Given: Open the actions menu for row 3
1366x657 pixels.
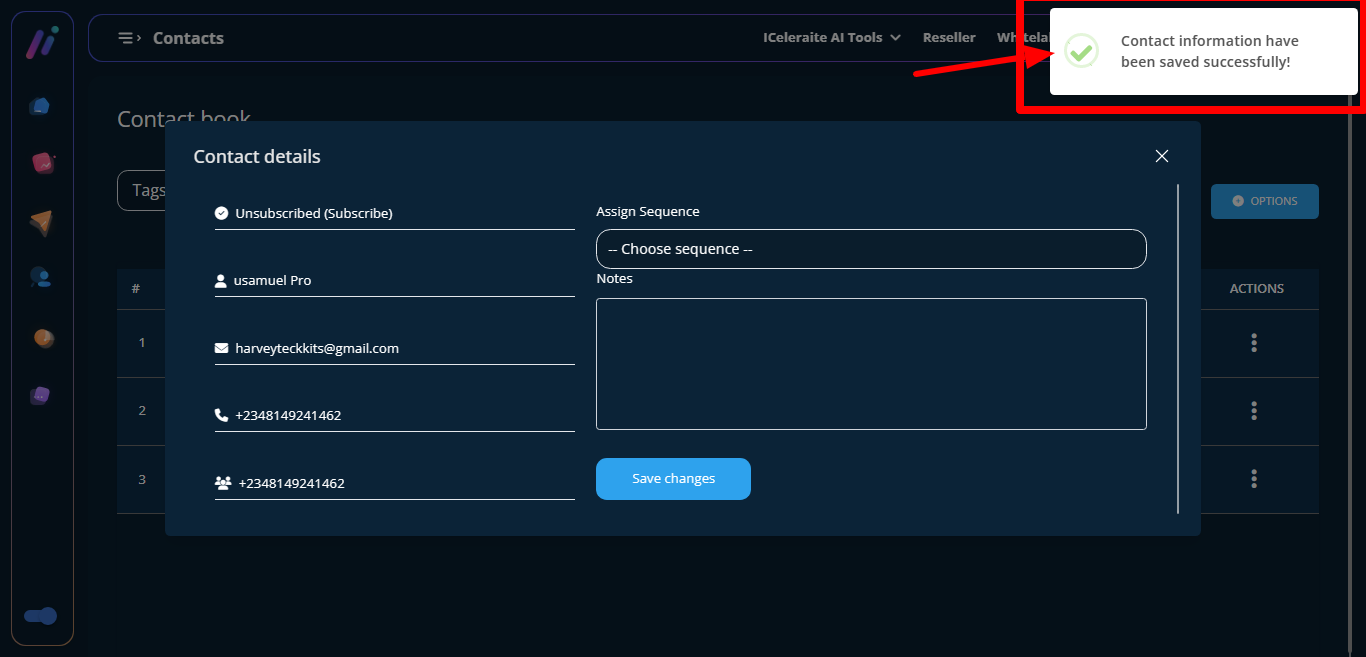Looking at the screenshot, I should click(x=1253, y=479).
